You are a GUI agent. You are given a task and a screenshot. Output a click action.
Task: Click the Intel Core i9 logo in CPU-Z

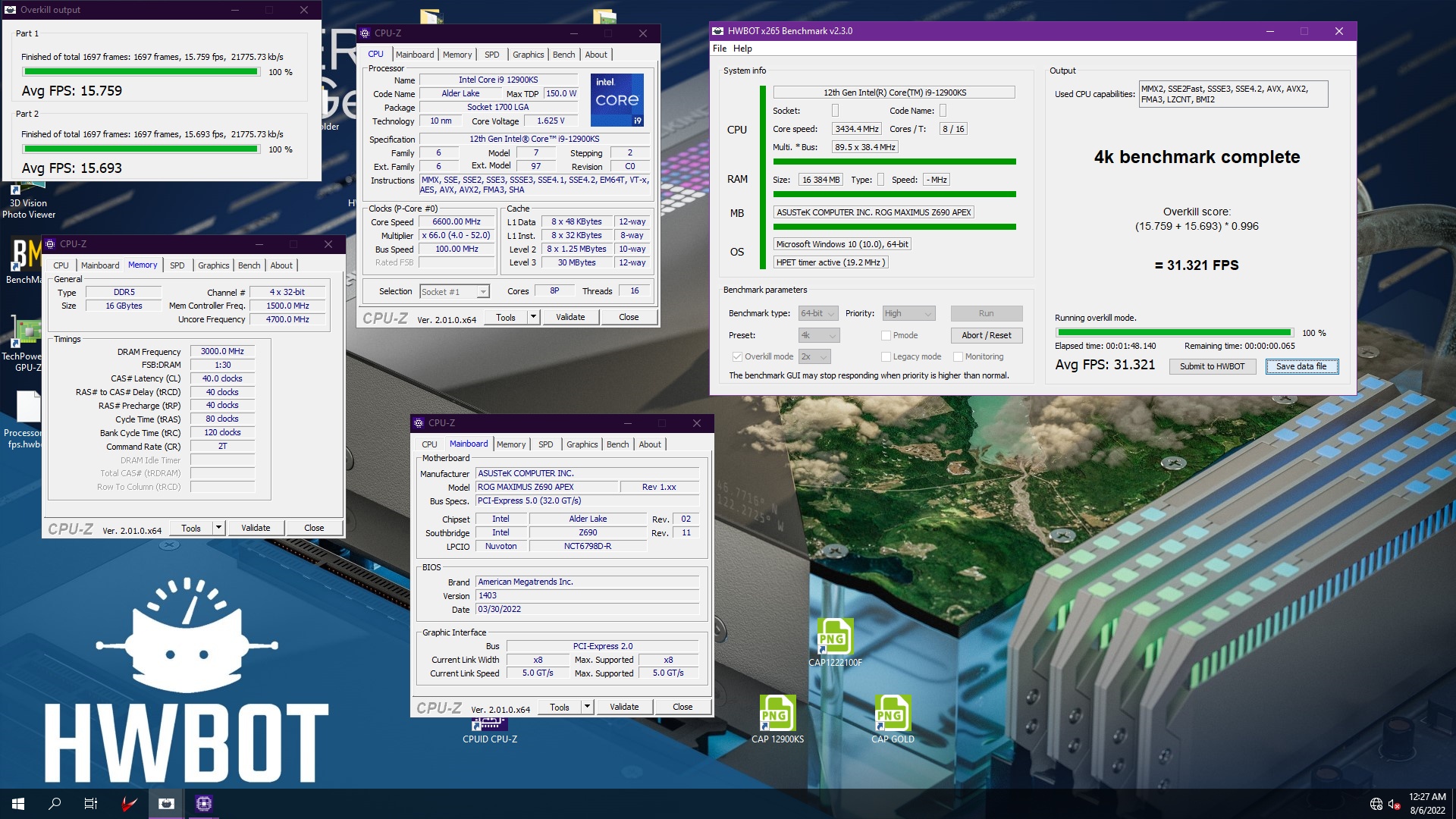click(617, 99)
